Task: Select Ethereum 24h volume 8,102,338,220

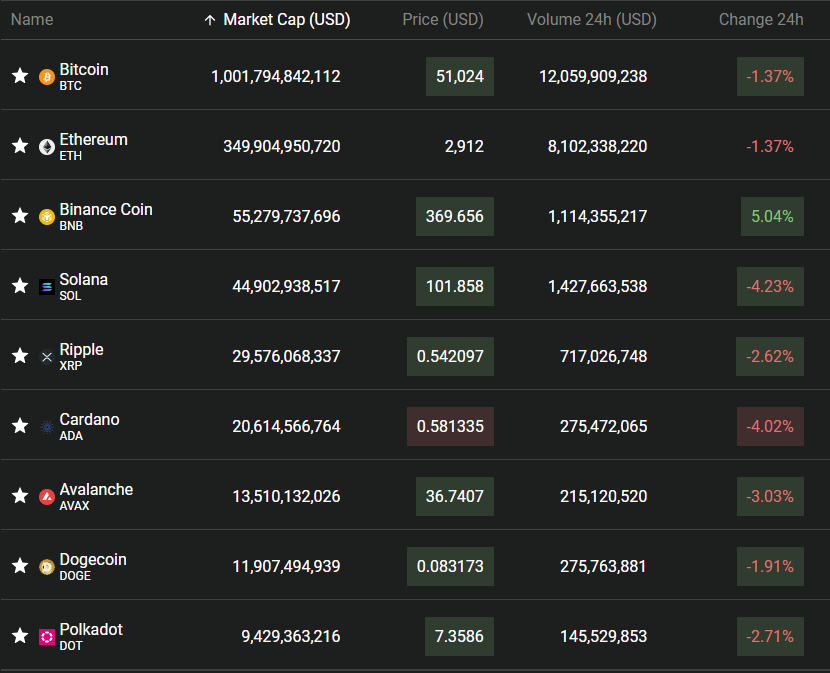Action: [x=597, y=146]
